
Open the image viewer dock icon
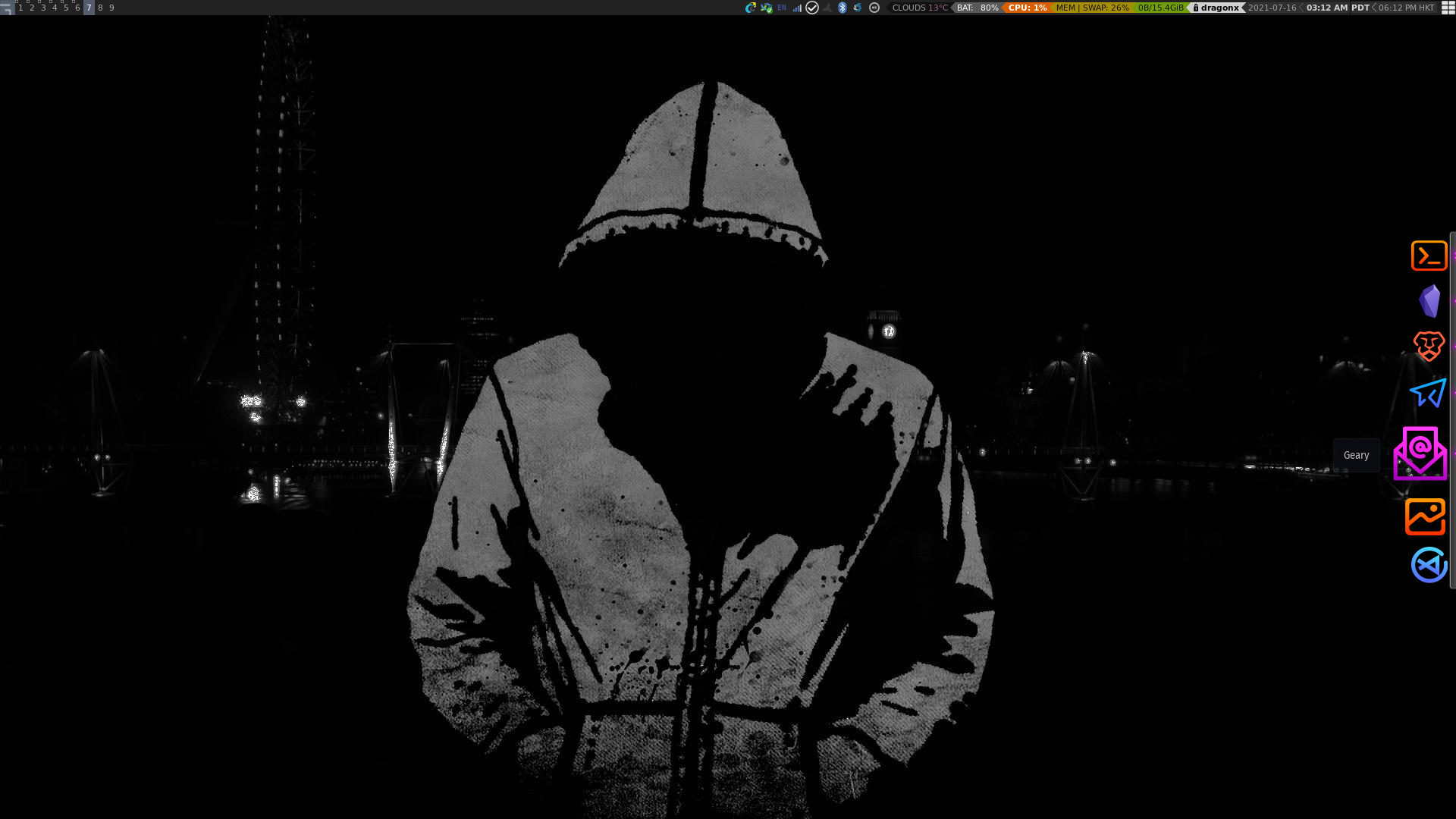point(1425,516)
